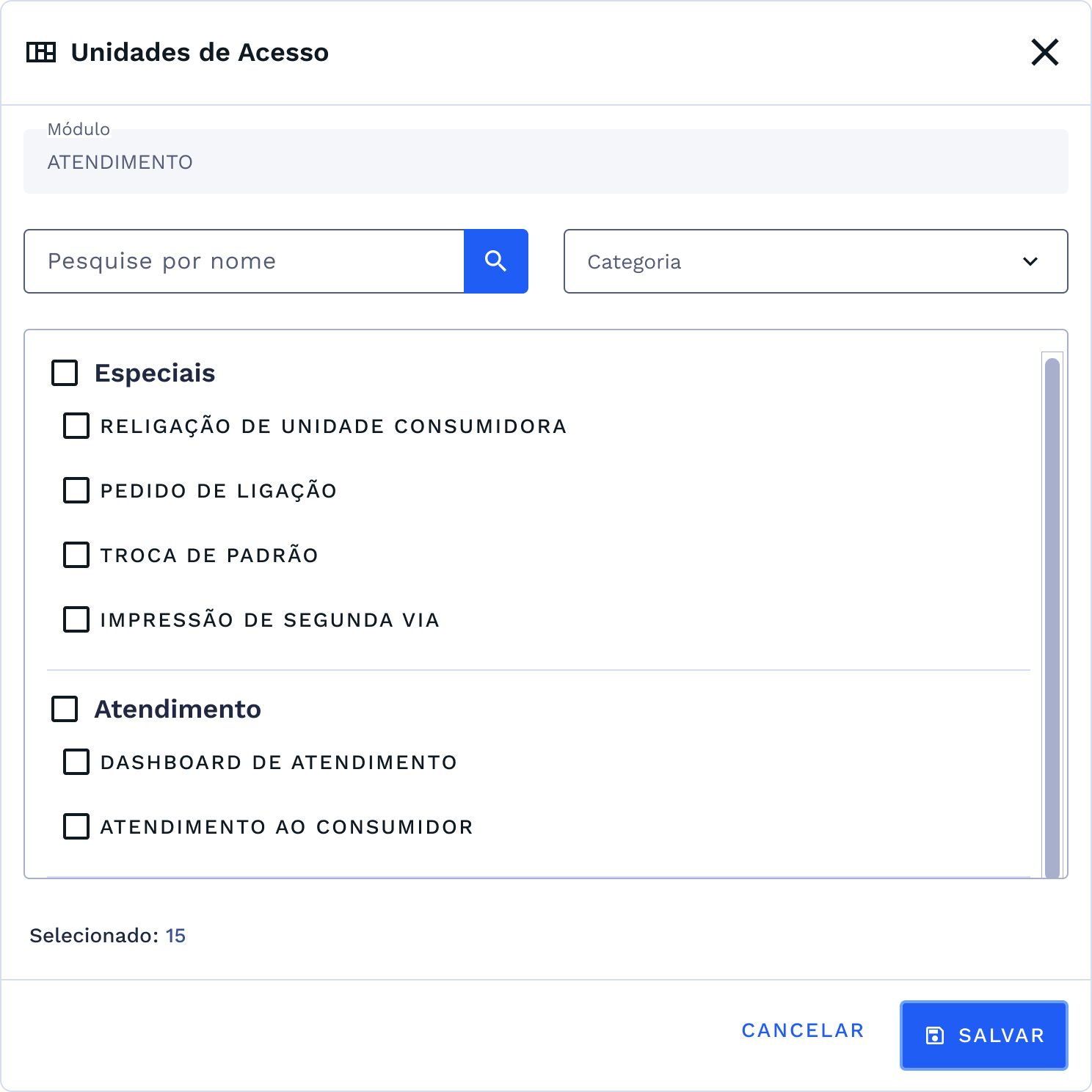Click the X to close the dialog

tap(1045, 52)
